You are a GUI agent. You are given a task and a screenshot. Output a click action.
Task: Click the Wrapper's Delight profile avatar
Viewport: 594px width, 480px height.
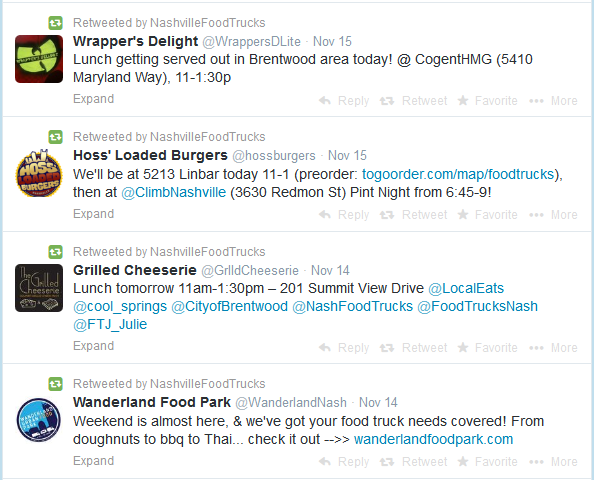tap(39, 59)
